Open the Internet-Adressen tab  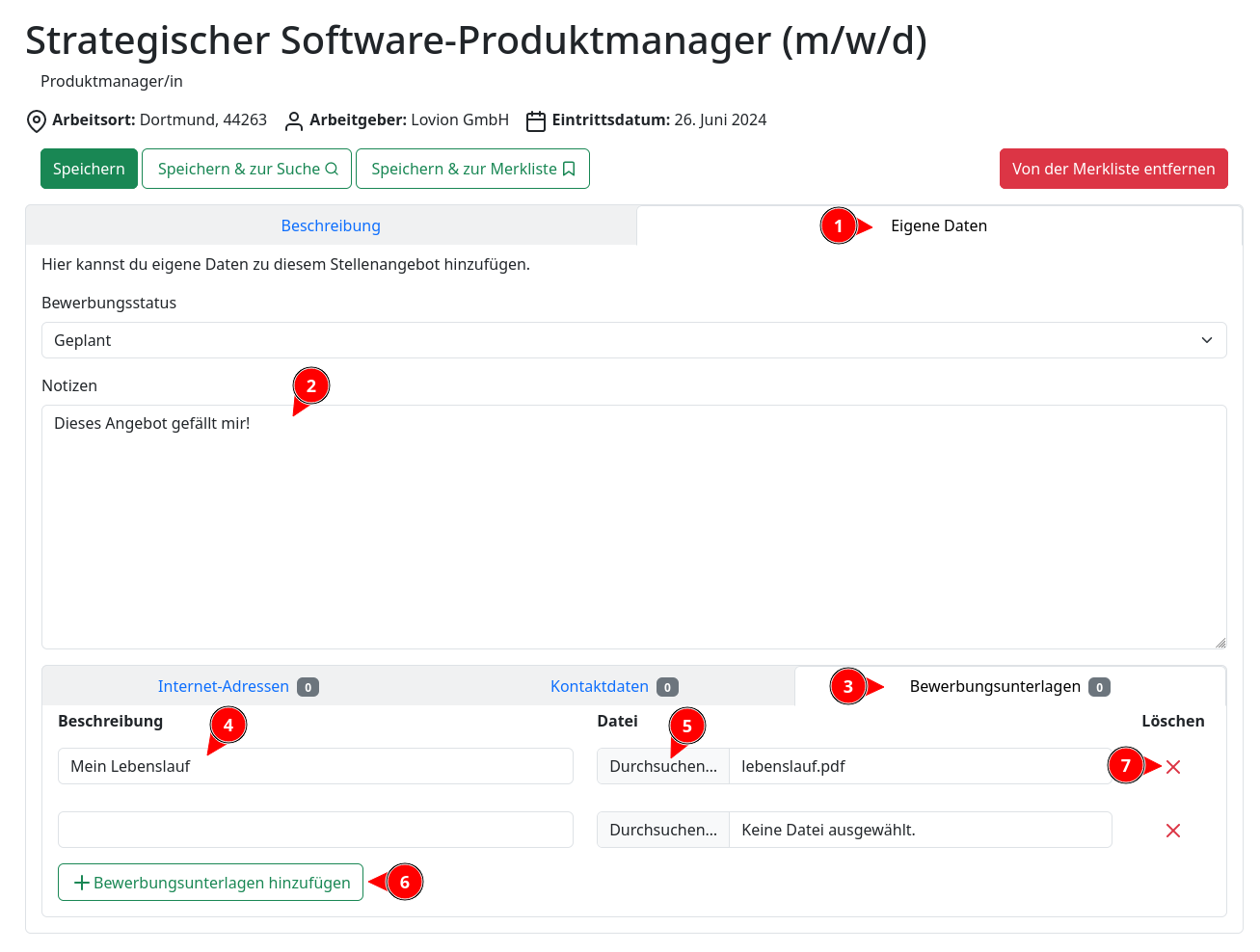click(238, 686)
